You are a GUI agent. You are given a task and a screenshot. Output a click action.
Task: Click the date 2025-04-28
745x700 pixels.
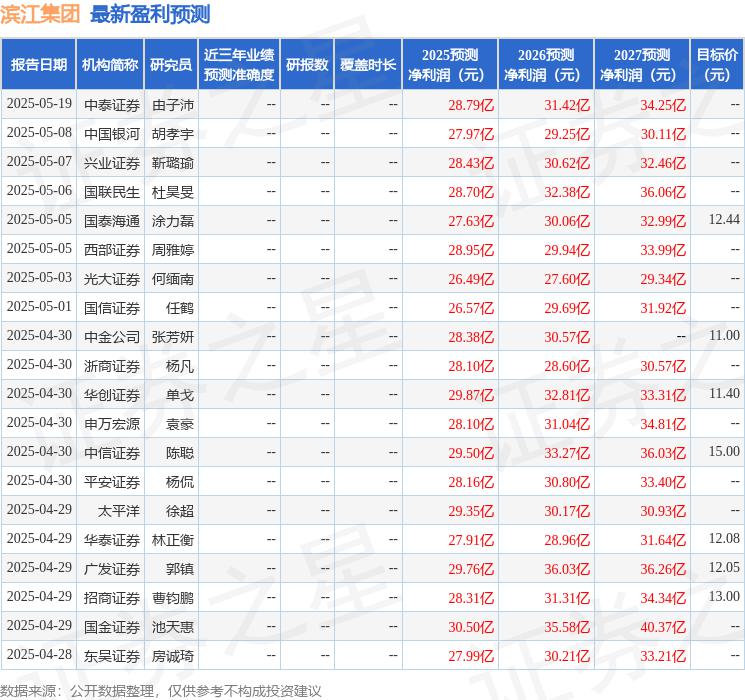39,654
